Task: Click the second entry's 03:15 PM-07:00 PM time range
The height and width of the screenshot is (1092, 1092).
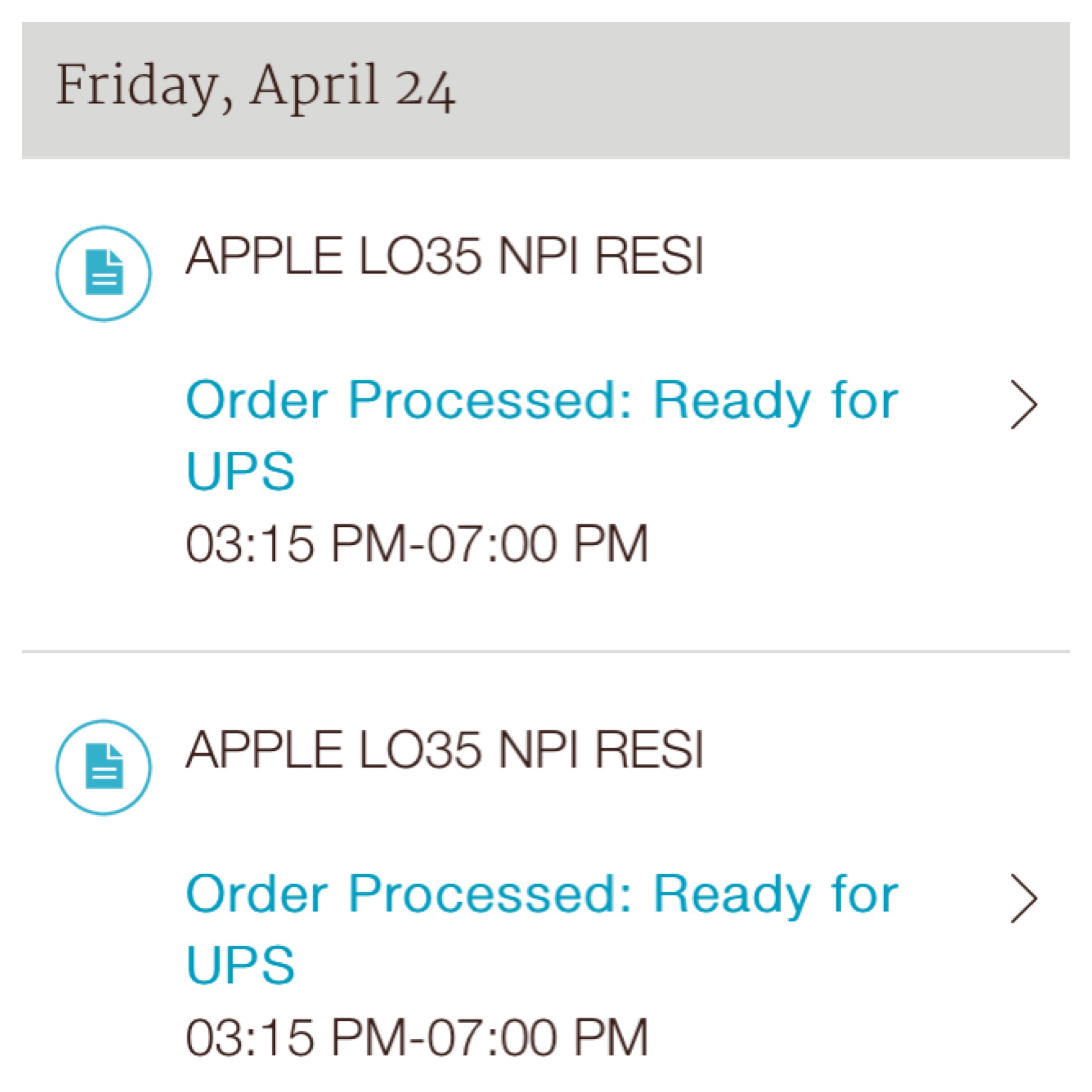Action: coord(417,1037)
